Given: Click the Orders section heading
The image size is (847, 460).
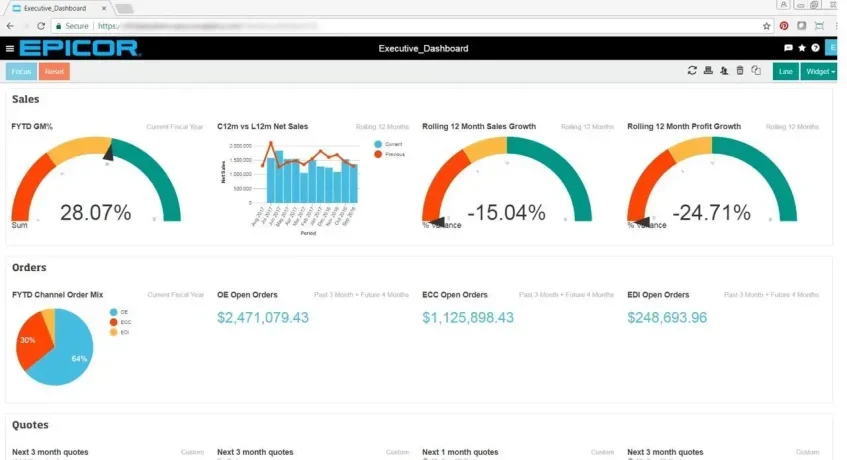Looking at the screenshot, I should 29,268.
